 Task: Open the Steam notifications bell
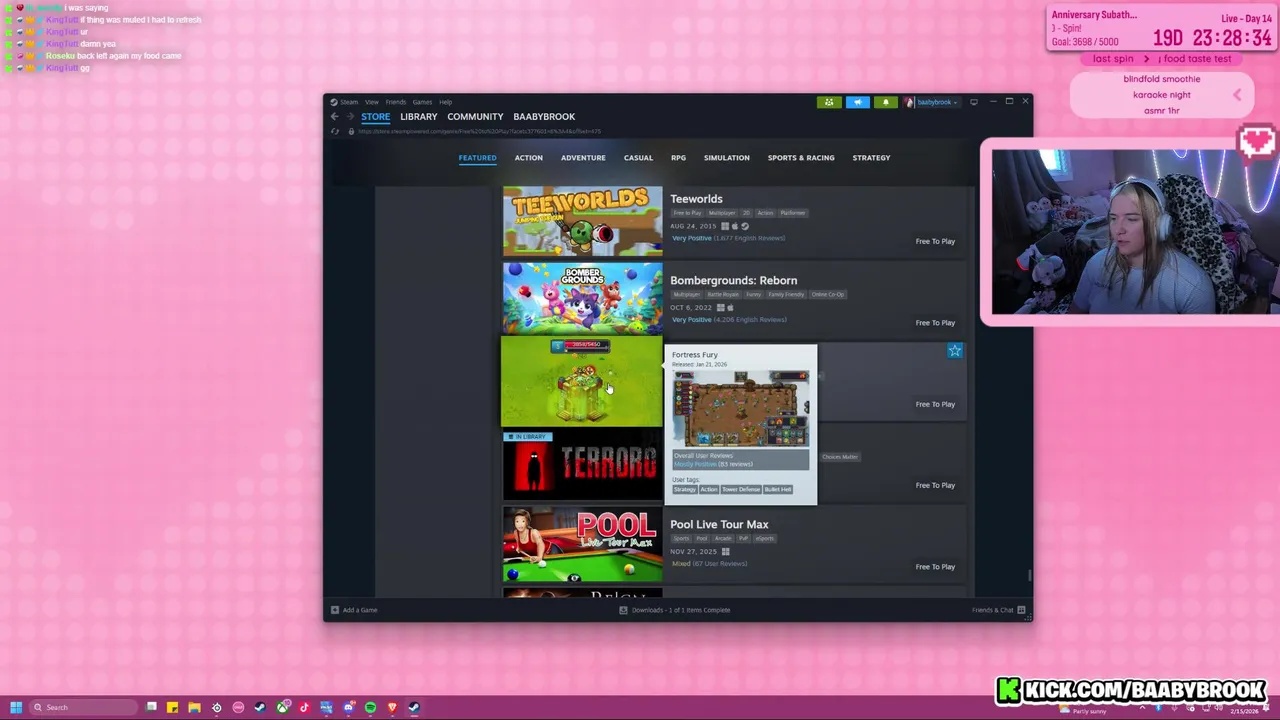point(886,102)
